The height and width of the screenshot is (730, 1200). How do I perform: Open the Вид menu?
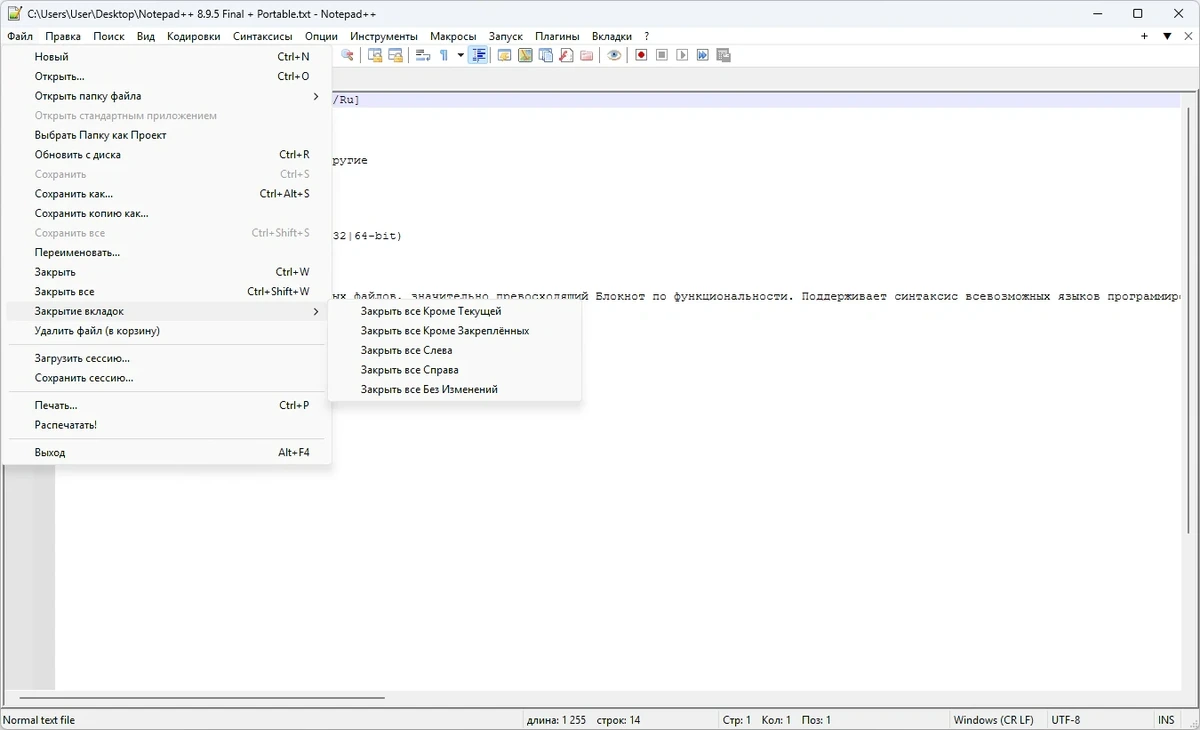click(146, 36)
